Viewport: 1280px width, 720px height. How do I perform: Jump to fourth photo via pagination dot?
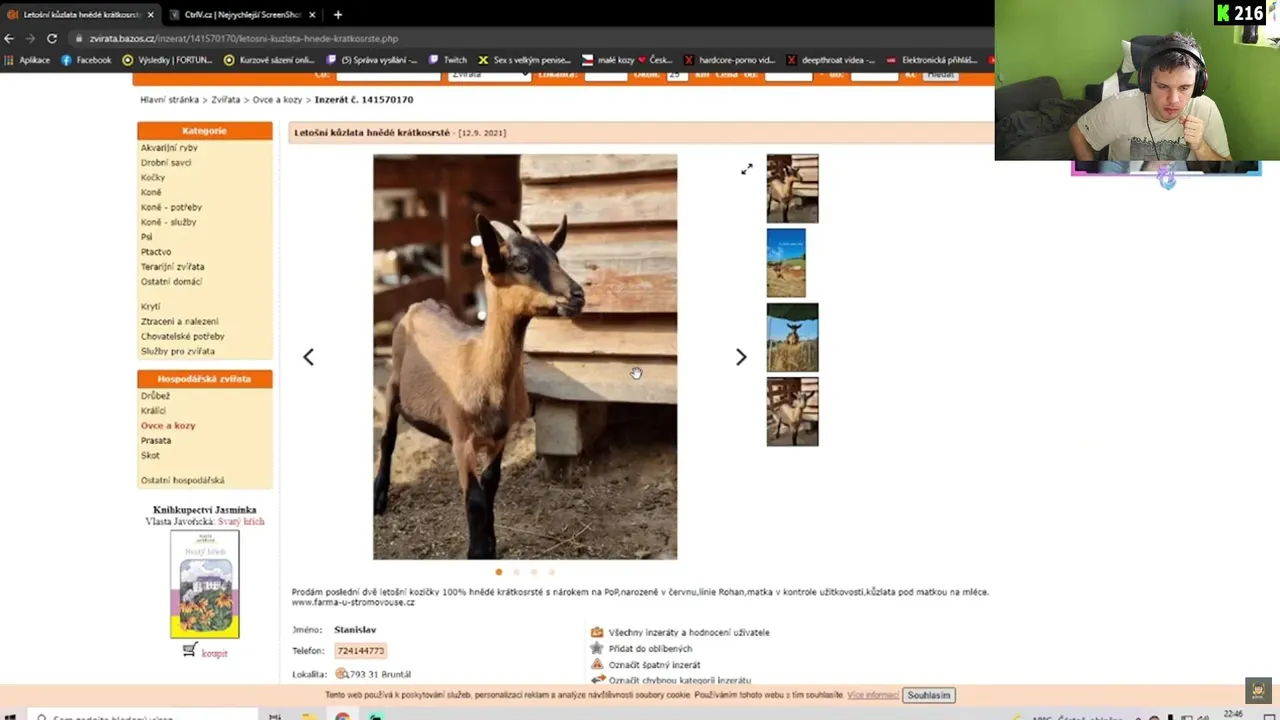(551, 572)
